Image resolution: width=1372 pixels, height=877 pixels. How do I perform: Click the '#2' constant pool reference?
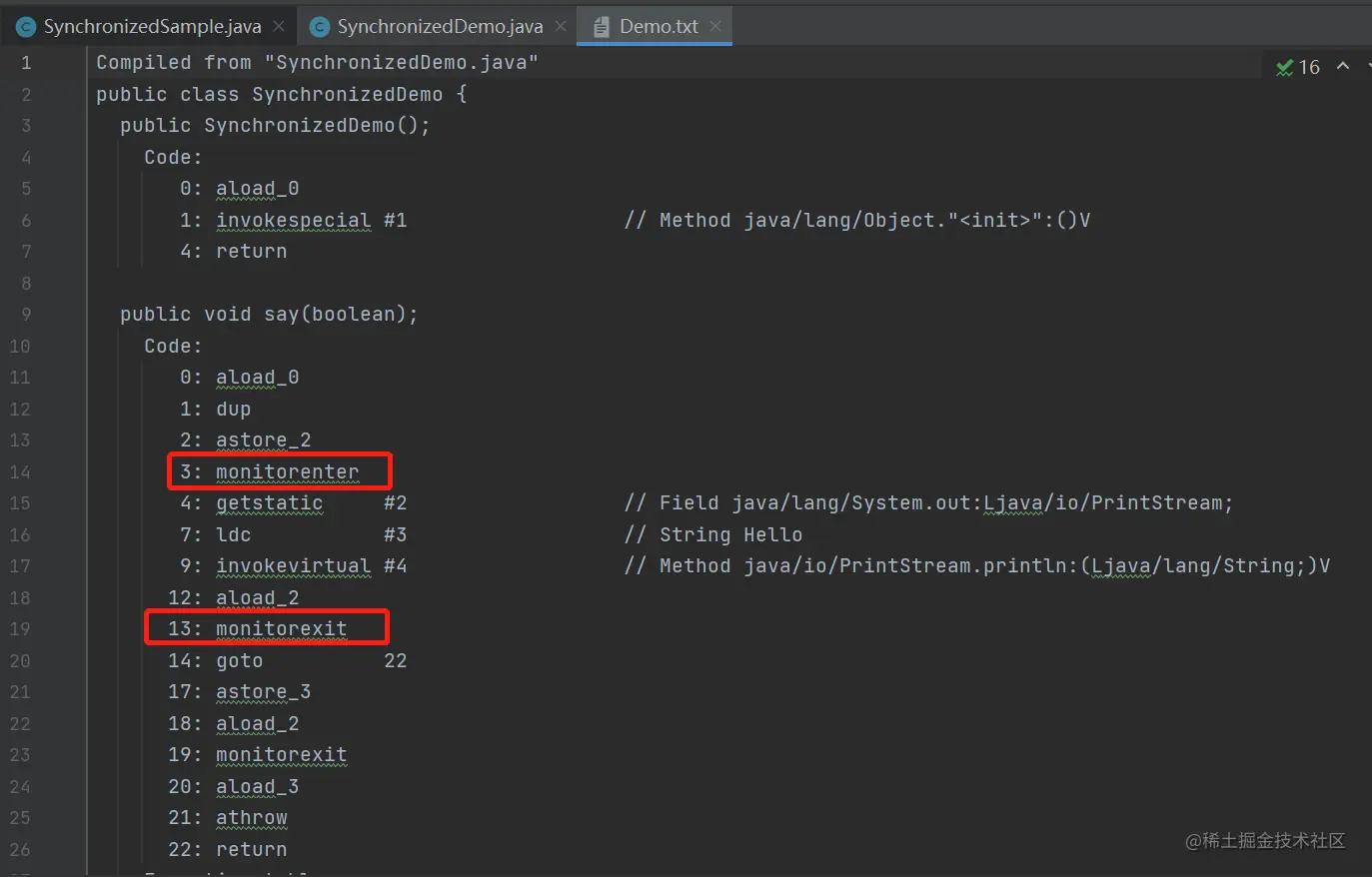[x=396, y=503]
